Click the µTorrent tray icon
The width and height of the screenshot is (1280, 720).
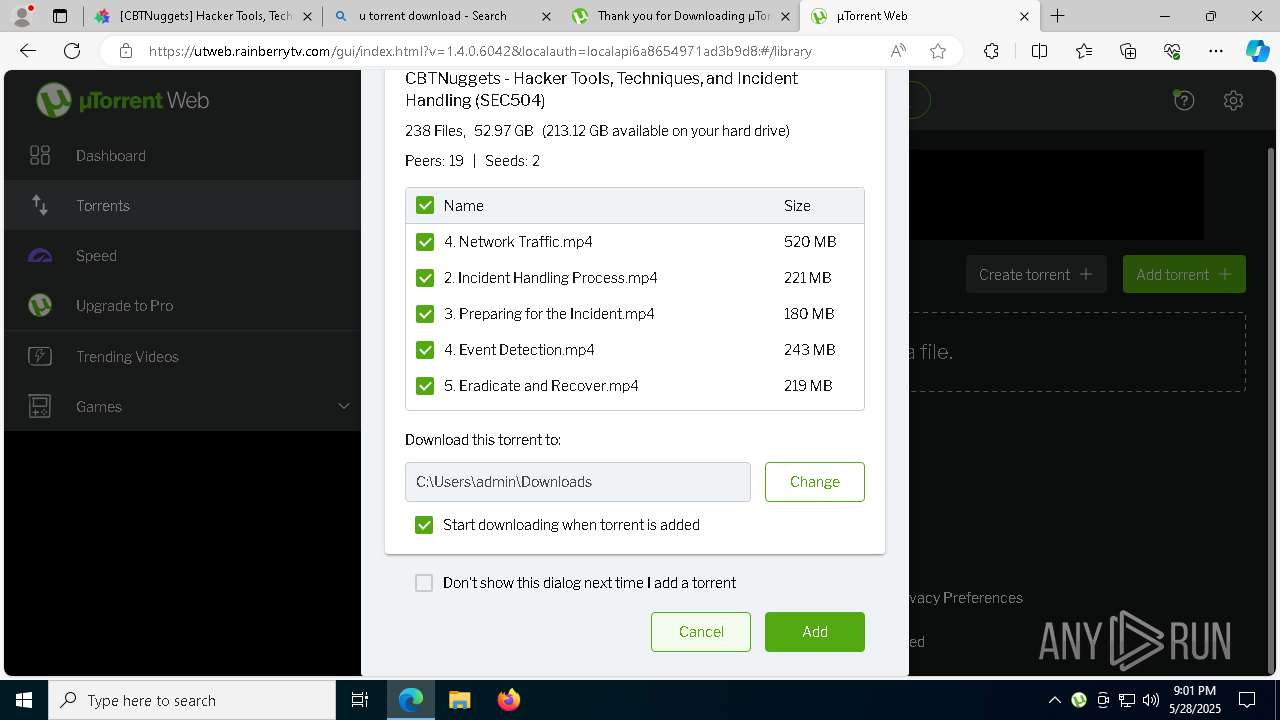click(x=1079, y=700)
